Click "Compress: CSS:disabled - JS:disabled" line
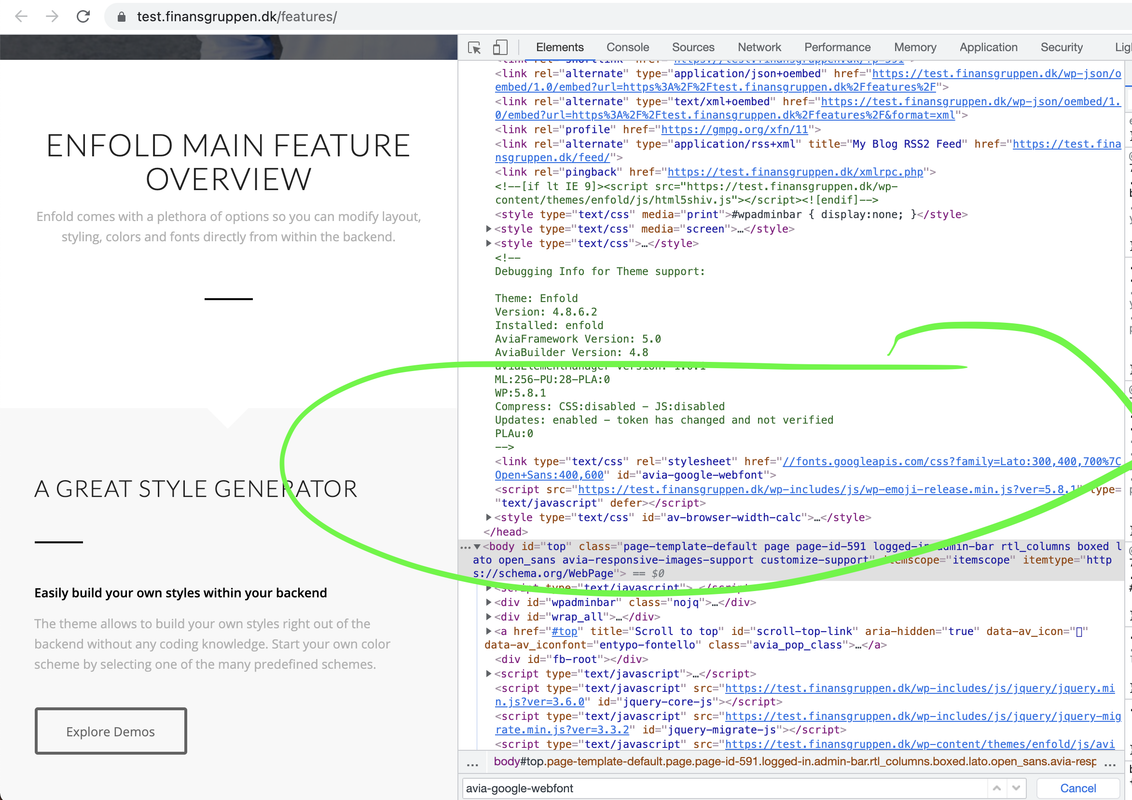 coord(609,406)
